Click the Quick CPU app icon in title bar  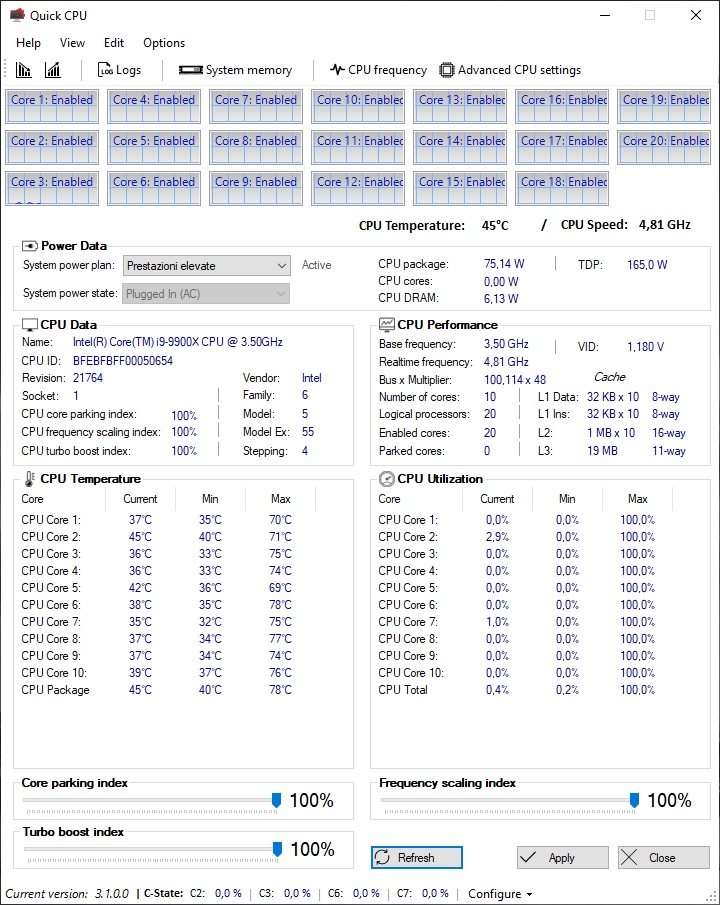coord(17,15)
